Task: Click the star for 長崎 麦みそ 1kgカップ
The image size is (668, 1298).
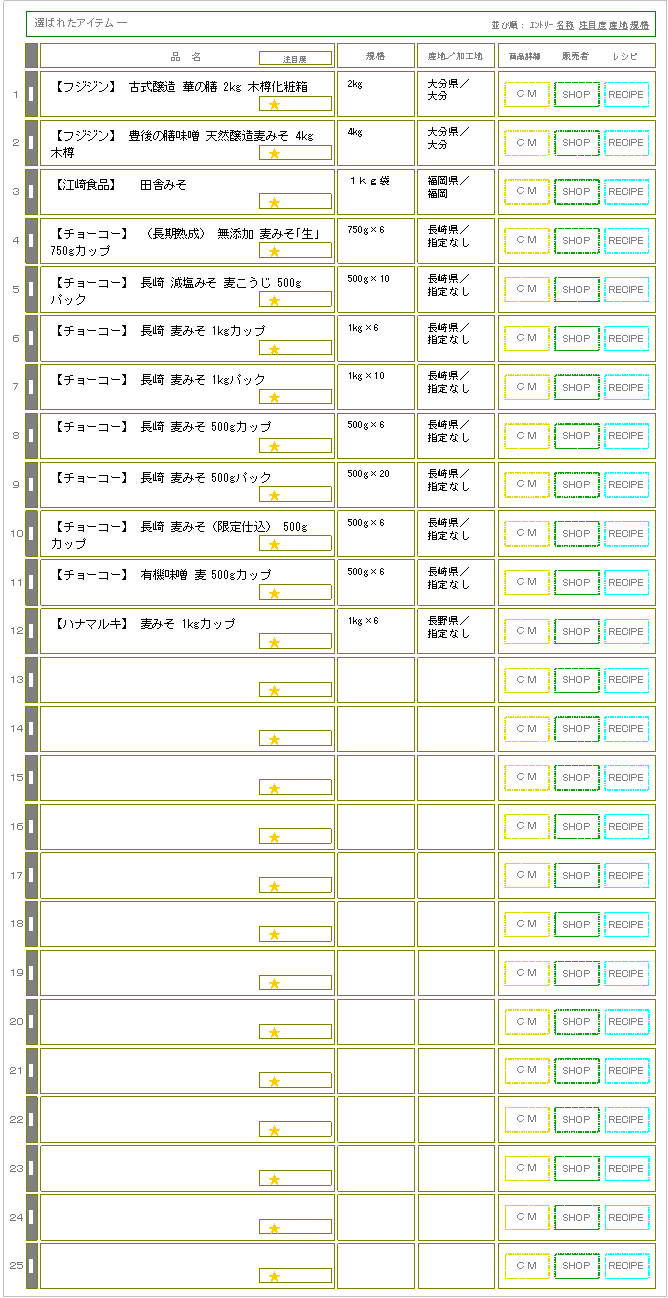Action: [274, 349]
